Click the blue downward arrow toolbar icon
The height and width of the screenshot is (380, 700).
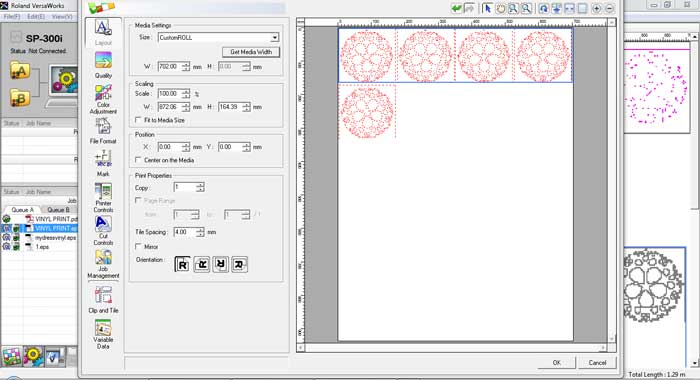pyautogui.click(x=556, y=8)
